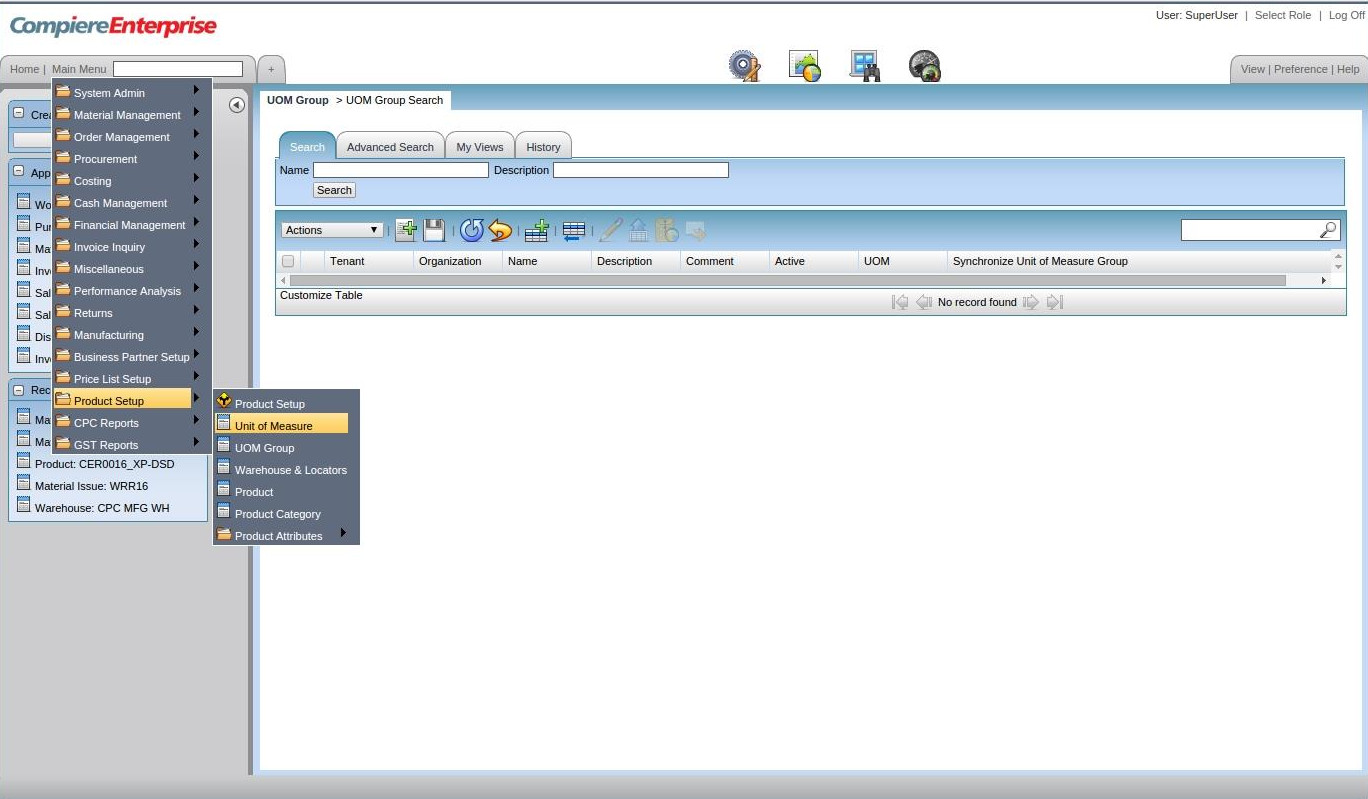1368x799 pixels.
Task: Open the Actions dropdown
Action: pos(332,230)
